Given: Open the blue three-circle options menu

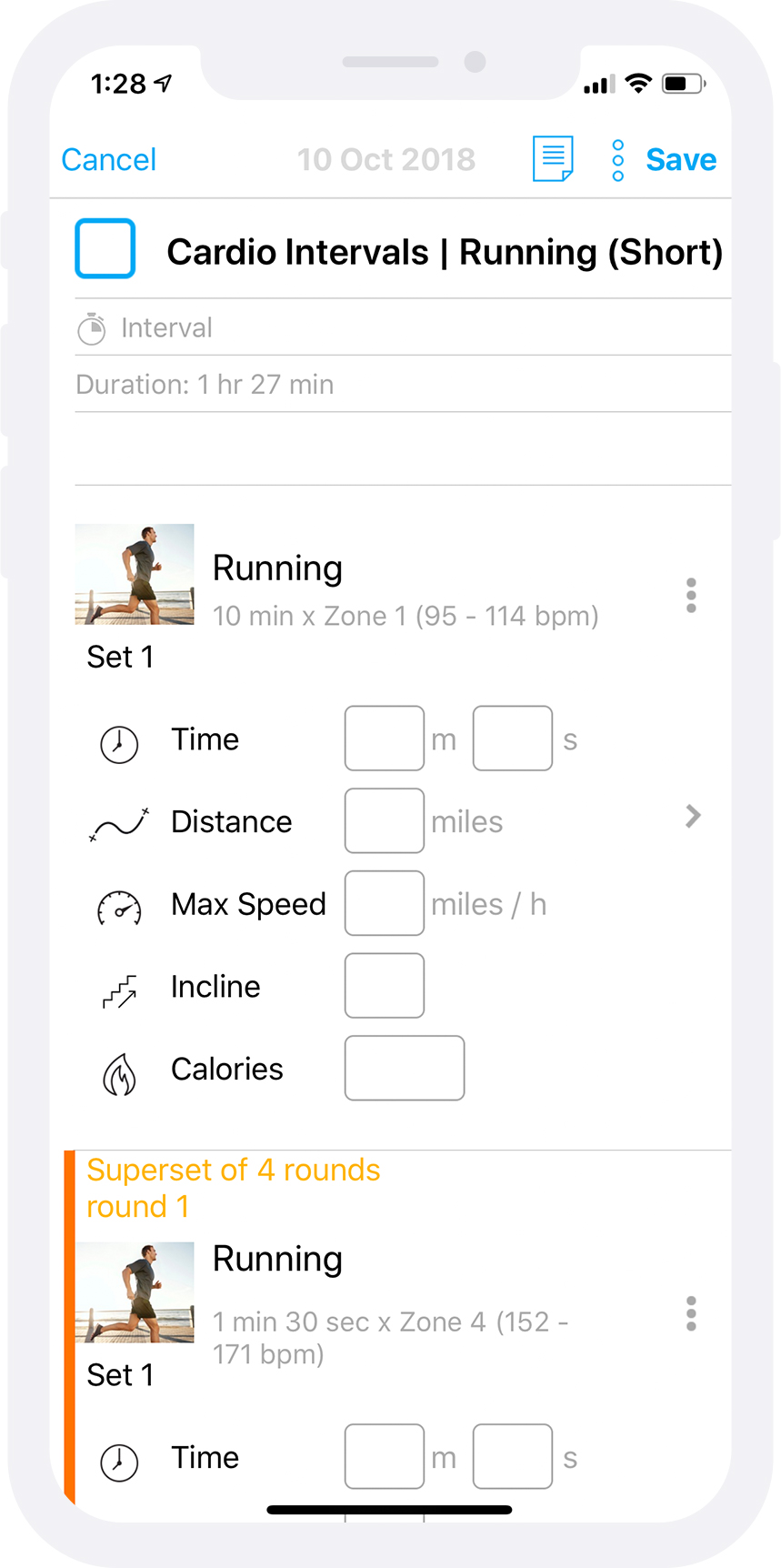Looking at the screenshot, I should [x=618, y=160].
